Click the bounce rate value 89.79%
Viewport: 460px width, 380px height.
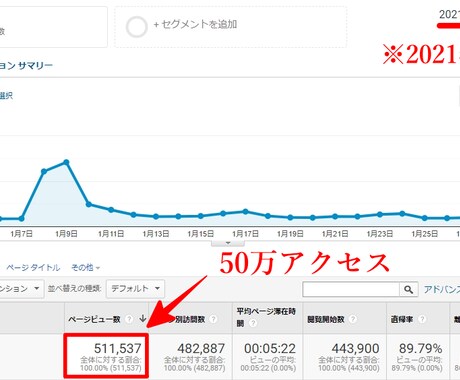(421, 349)
